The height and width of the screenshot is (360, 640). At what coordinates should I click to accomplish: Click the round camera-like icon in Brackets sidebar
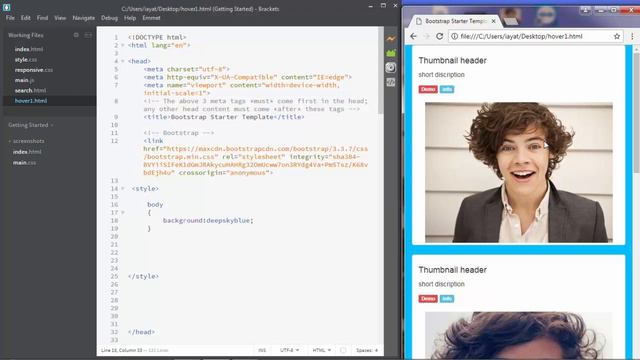(391, 67)
